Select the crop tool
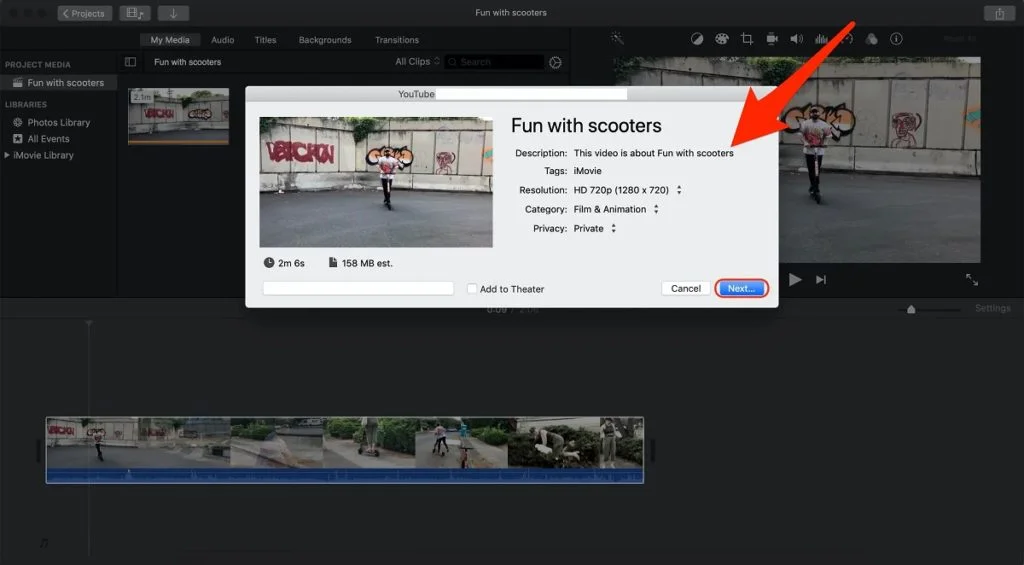 [x=747, y=39]
